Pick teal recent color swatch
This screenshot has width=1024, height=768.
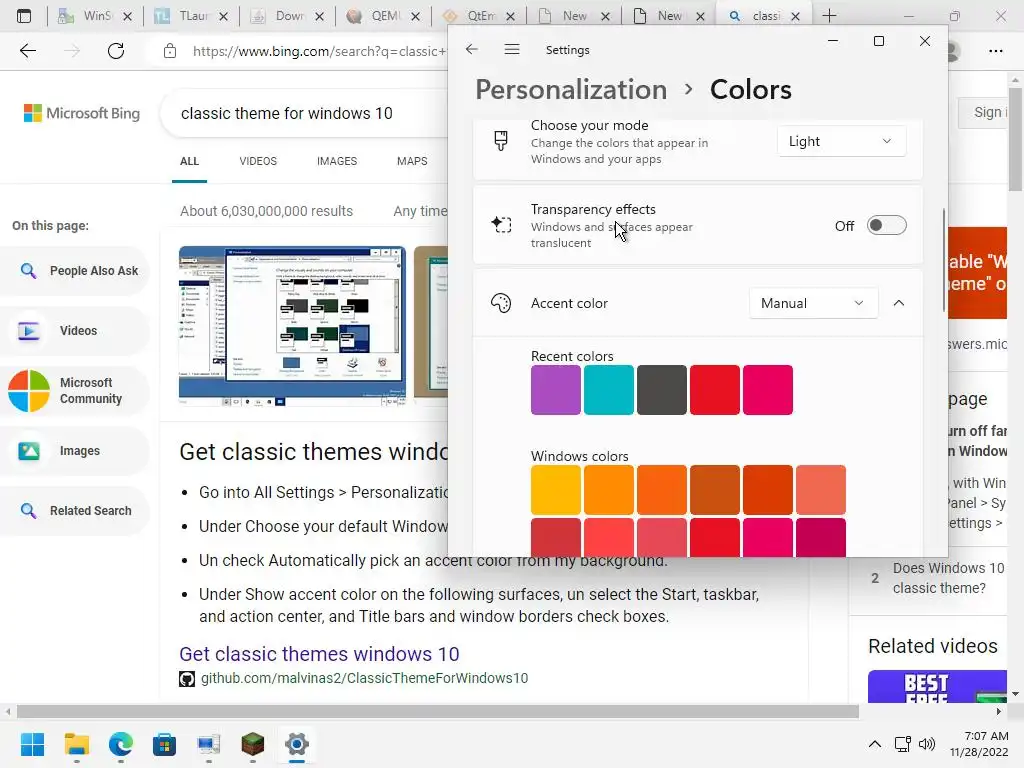click(609, 390)
